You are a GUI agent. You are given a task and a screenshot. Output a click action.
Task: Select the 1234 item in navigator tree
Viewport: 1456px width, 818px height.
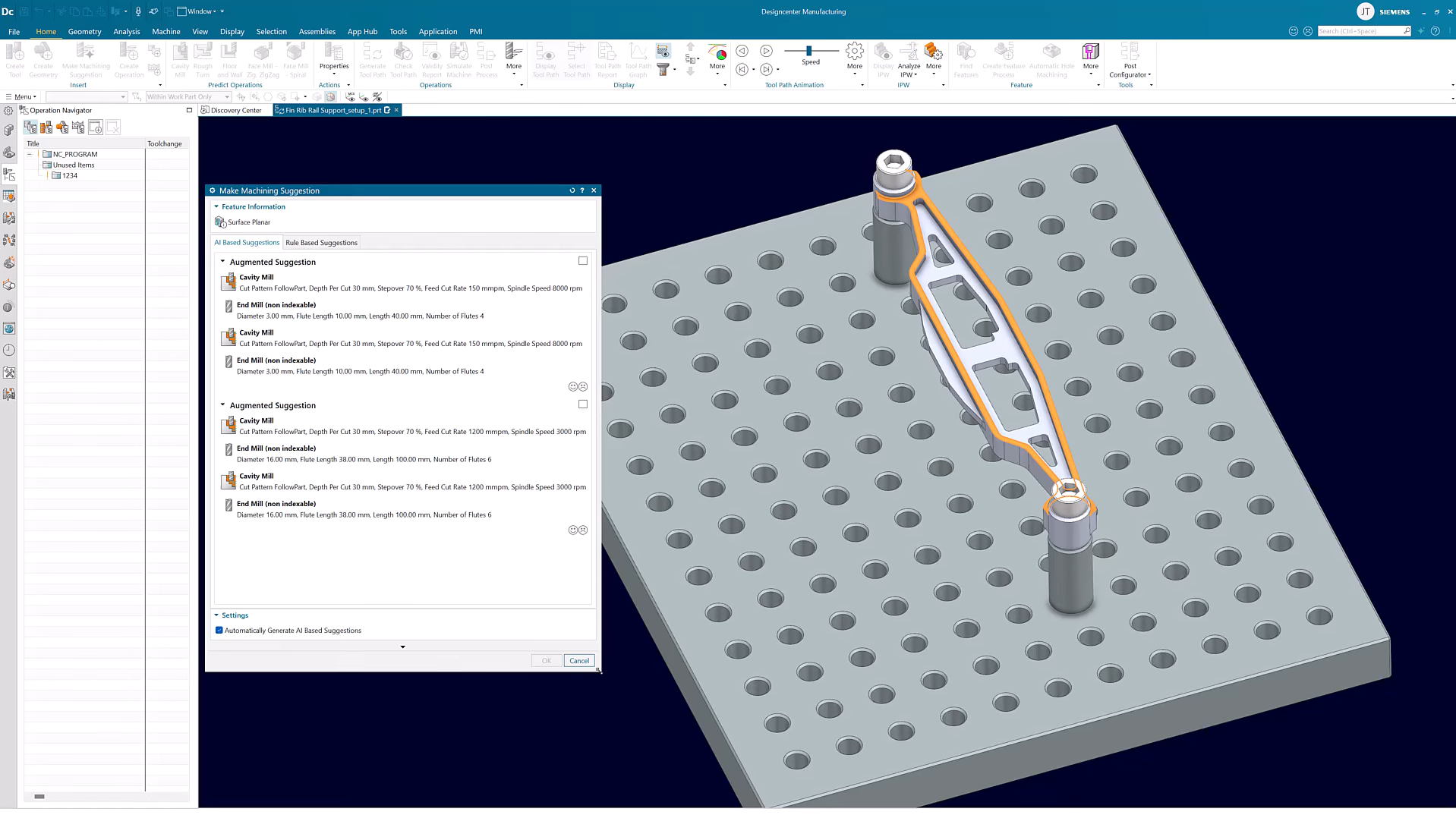[x=70, y=176]
